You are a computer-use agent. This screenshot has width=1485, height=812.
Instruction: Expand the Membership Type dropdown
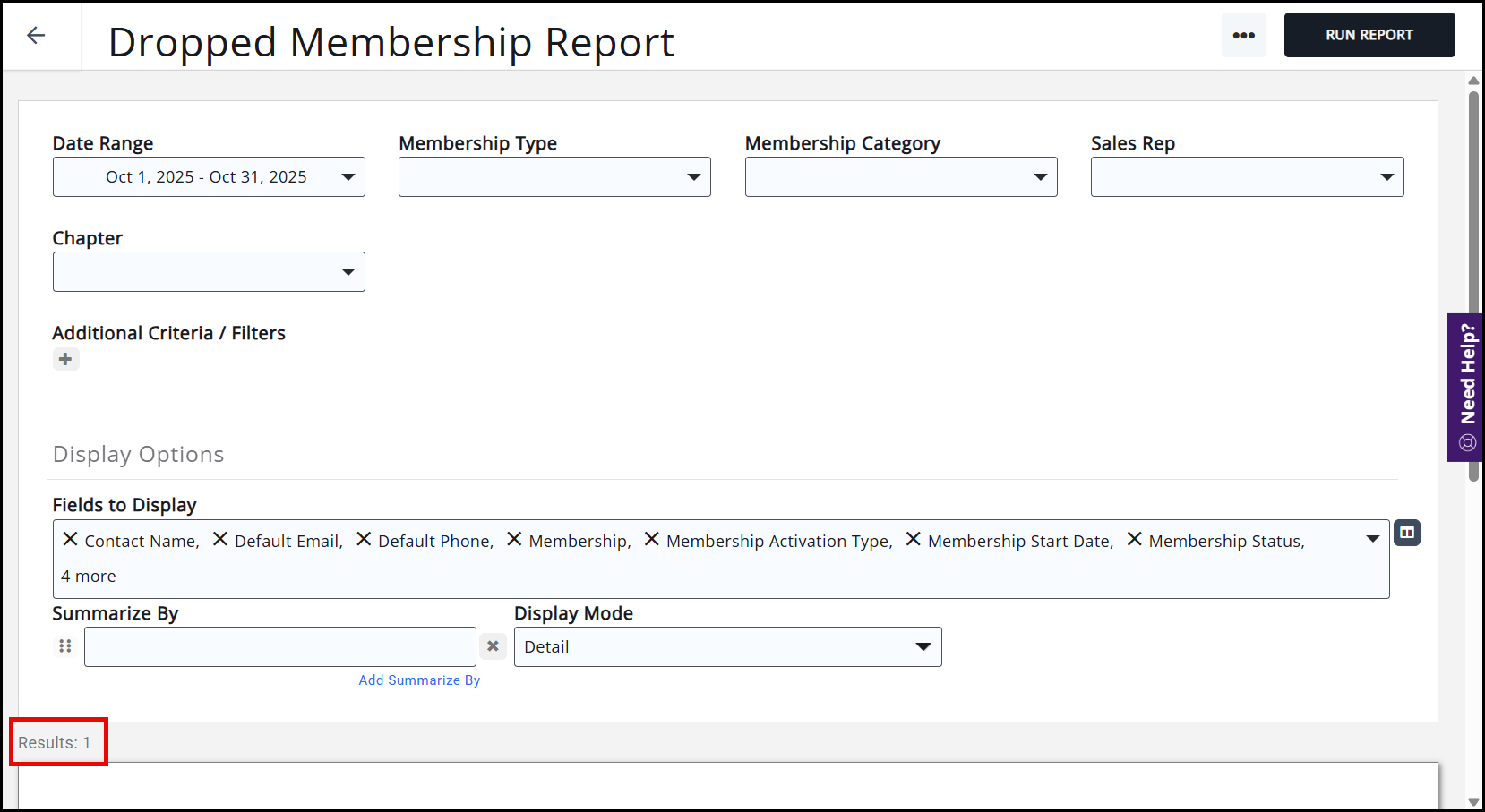[x=554, y=177]
